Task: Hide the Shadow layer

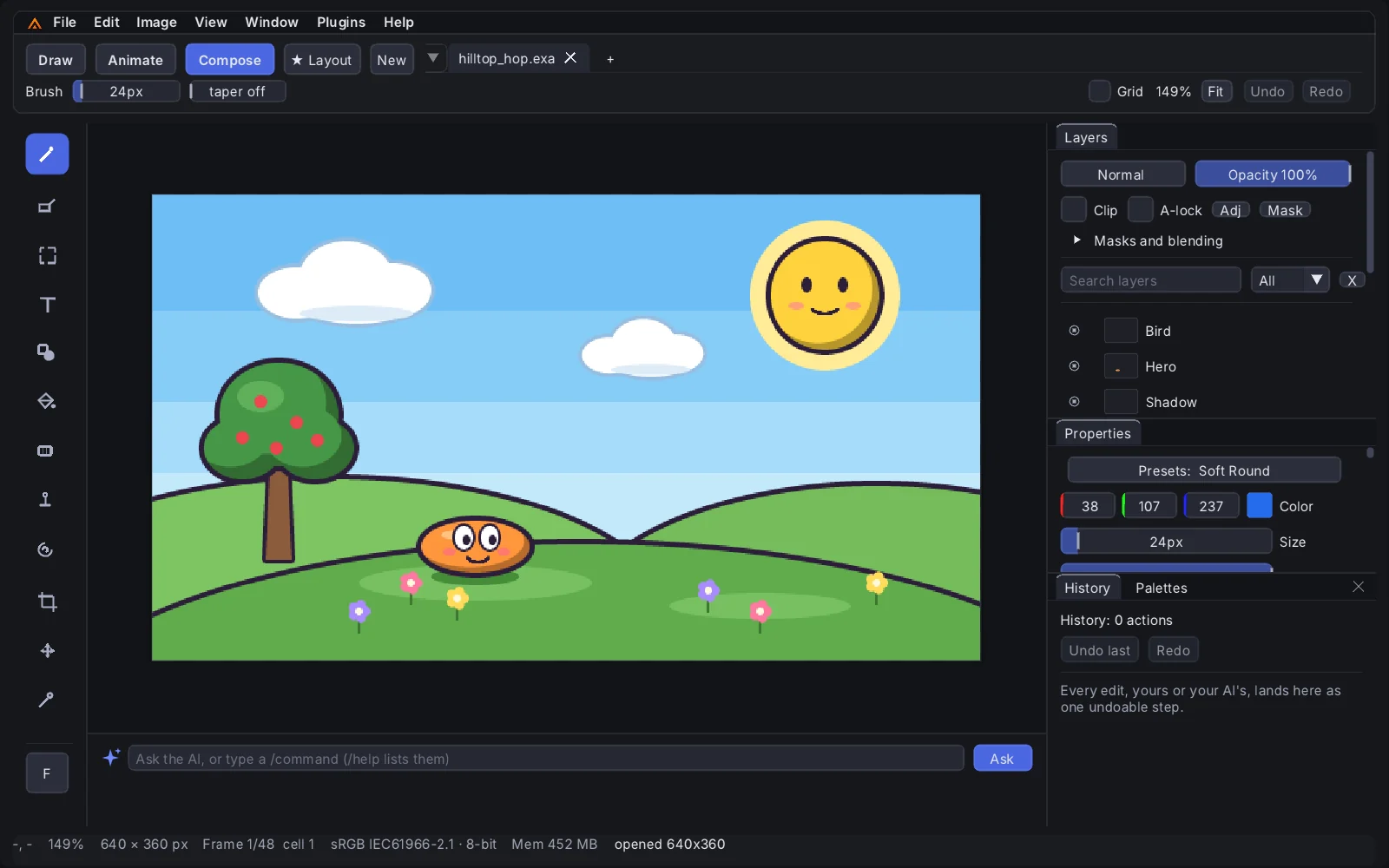Action: coord(1075,402)
